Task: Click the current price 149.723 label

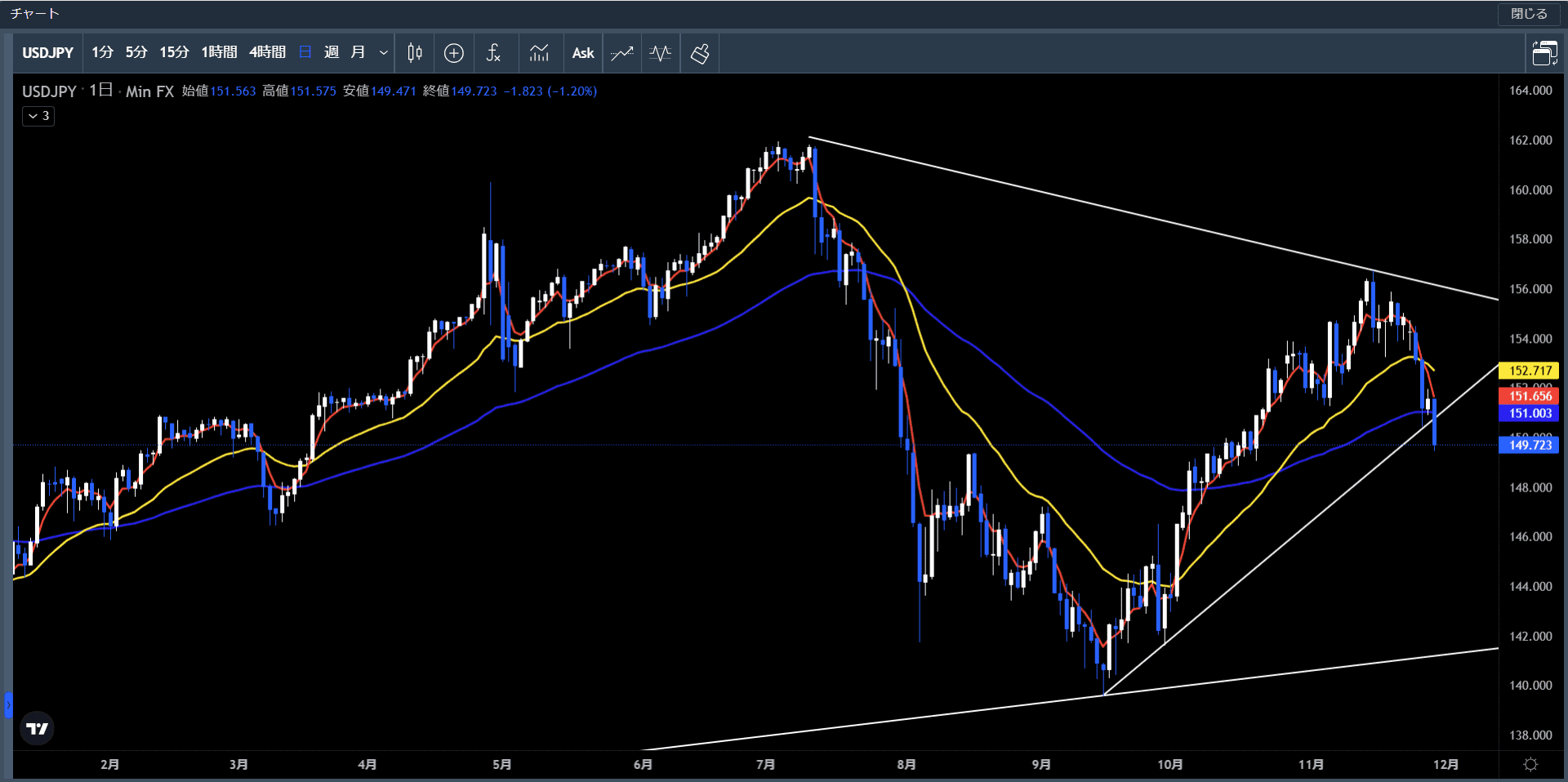Action: [1530, 445]
